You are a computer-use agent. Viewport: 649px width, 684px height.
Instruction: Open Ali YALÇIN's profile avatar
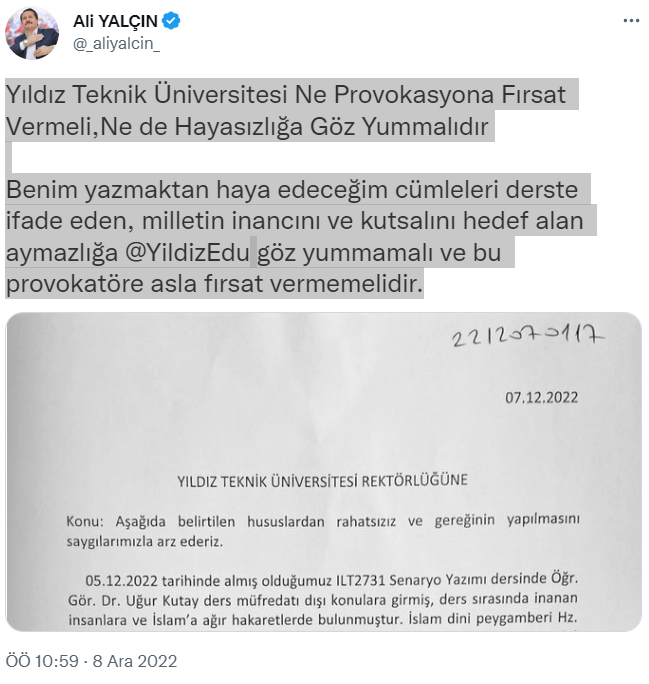pyautogui.click(x=32, y=32)
